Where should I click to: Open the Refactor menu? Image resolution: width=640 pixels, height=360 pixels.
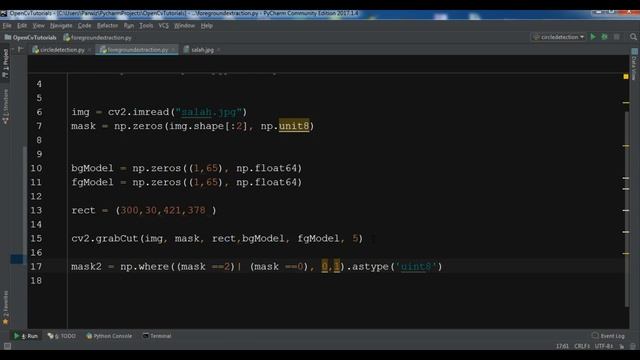(107, 26)
